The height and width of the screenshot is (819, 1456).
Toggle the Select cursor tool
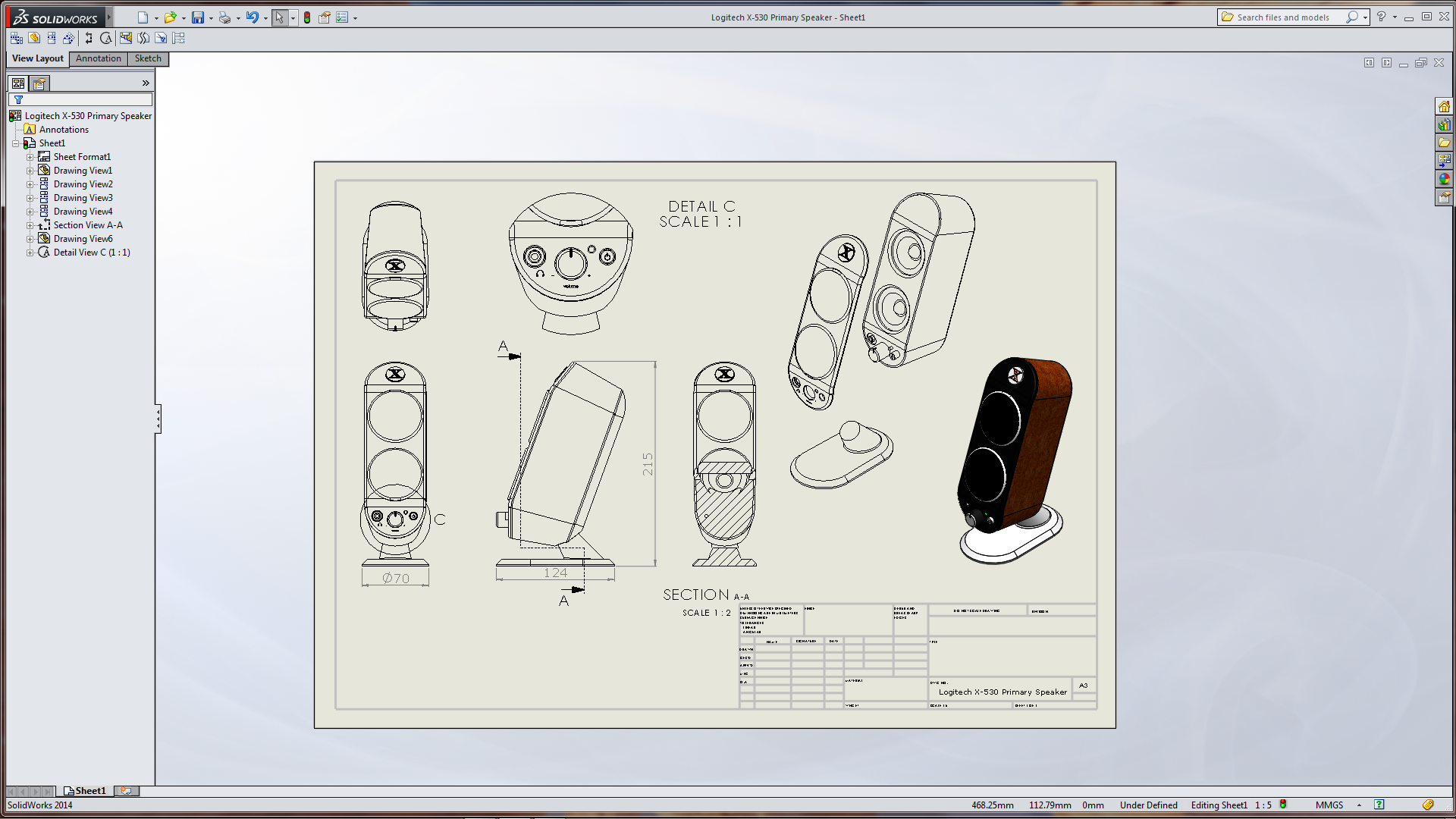280,17
